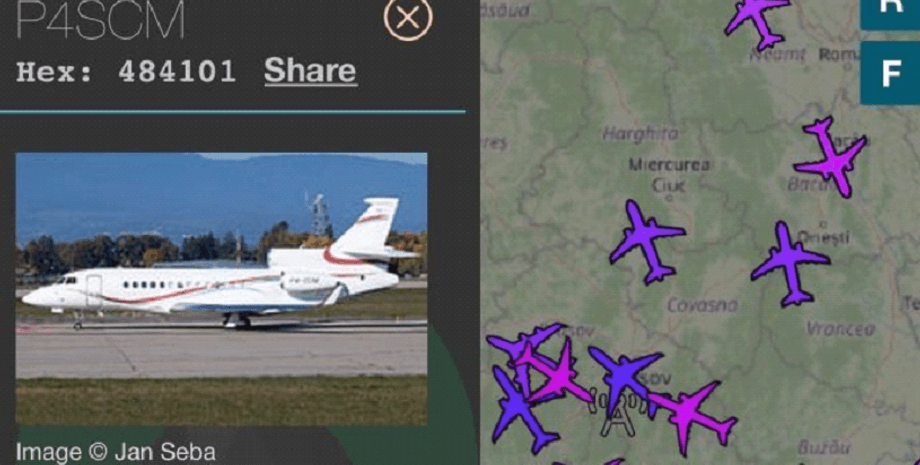Image resolution: width=920 pixels, height=465 pixels.
Task: Select the magenta aircraft right of the tower
Action: coord(691,415)
